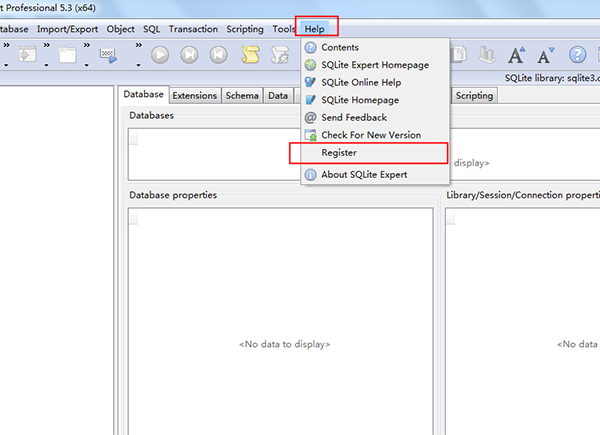Click the script scroll toolbar icon
Image resolution: width=600 pixels, height=435 pixels.
click(x=250, y=55)
